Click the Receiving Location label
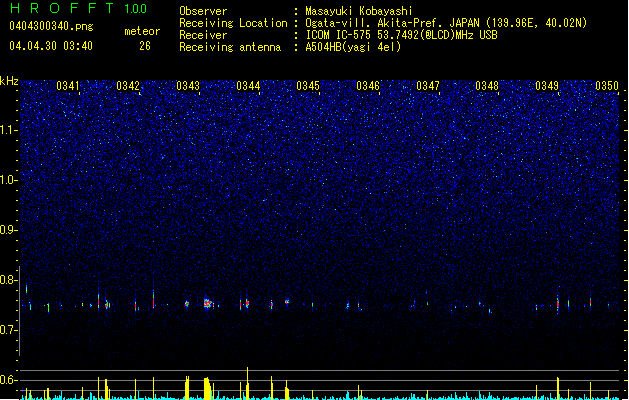The width and height of the screenshot is (629, 400). tap(233, 23)
